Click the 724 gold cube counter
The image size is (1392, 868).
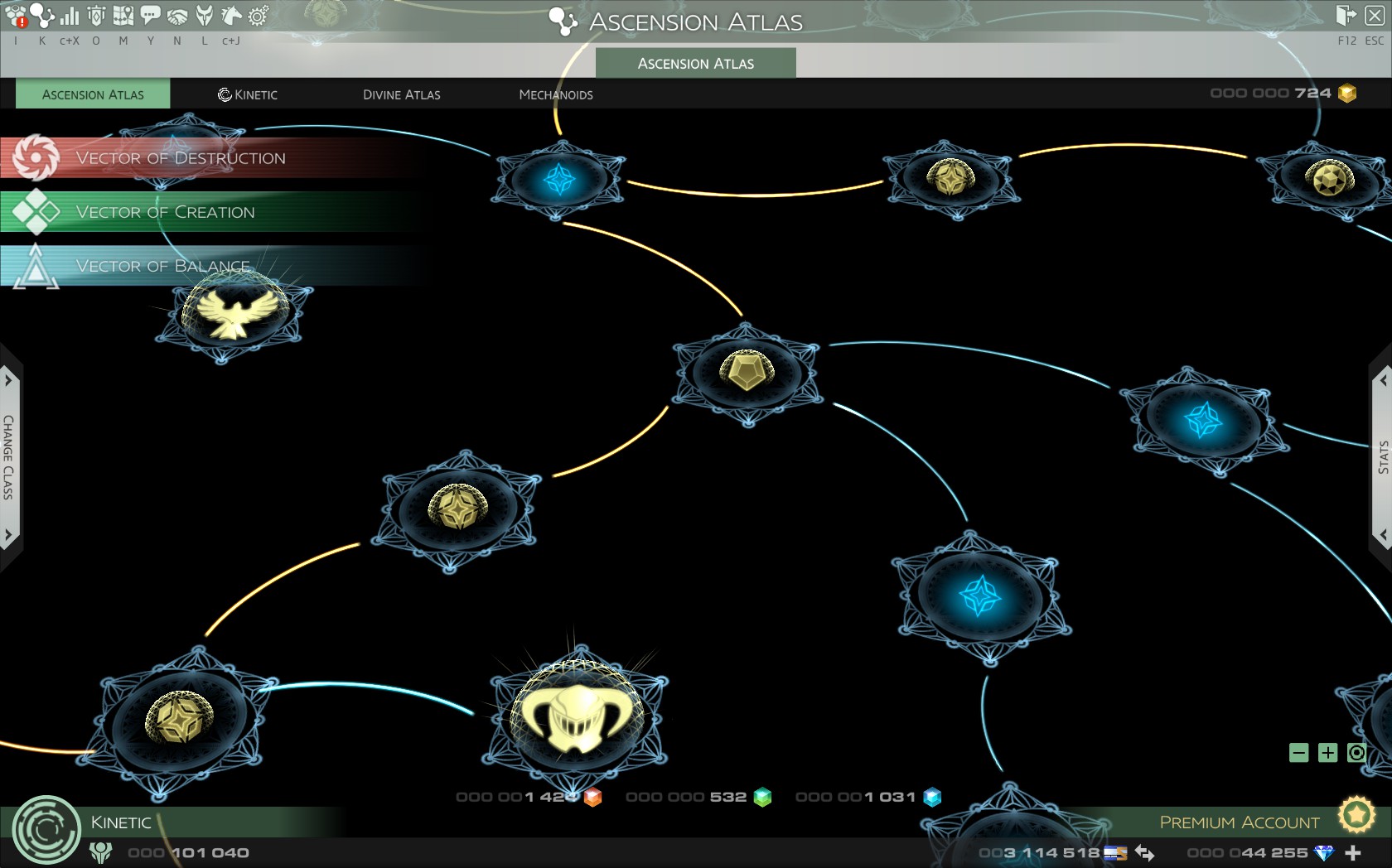pos(1270,93)
